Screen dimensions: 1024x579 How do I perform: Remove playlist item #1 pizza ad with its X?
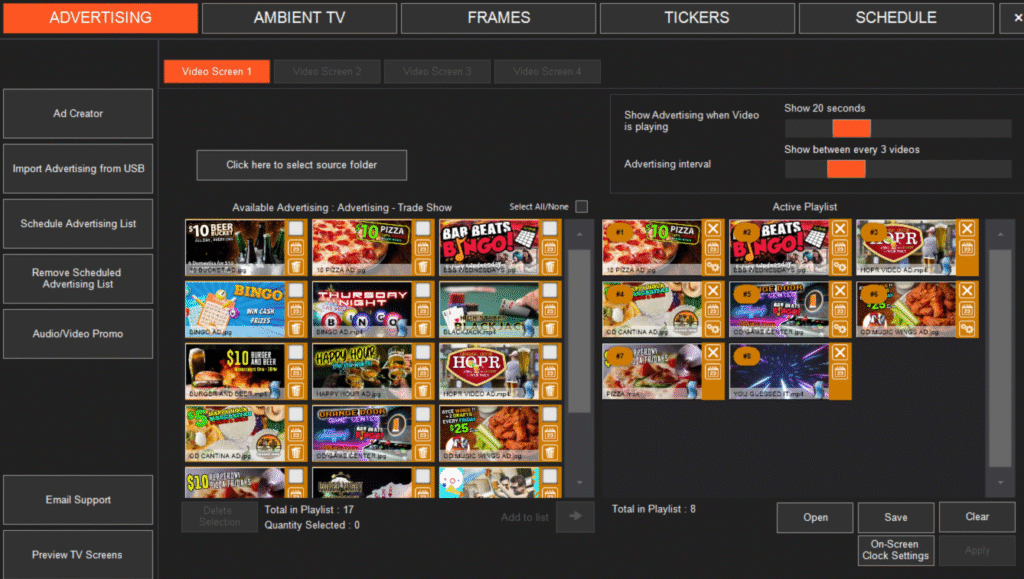coord(713,229)
